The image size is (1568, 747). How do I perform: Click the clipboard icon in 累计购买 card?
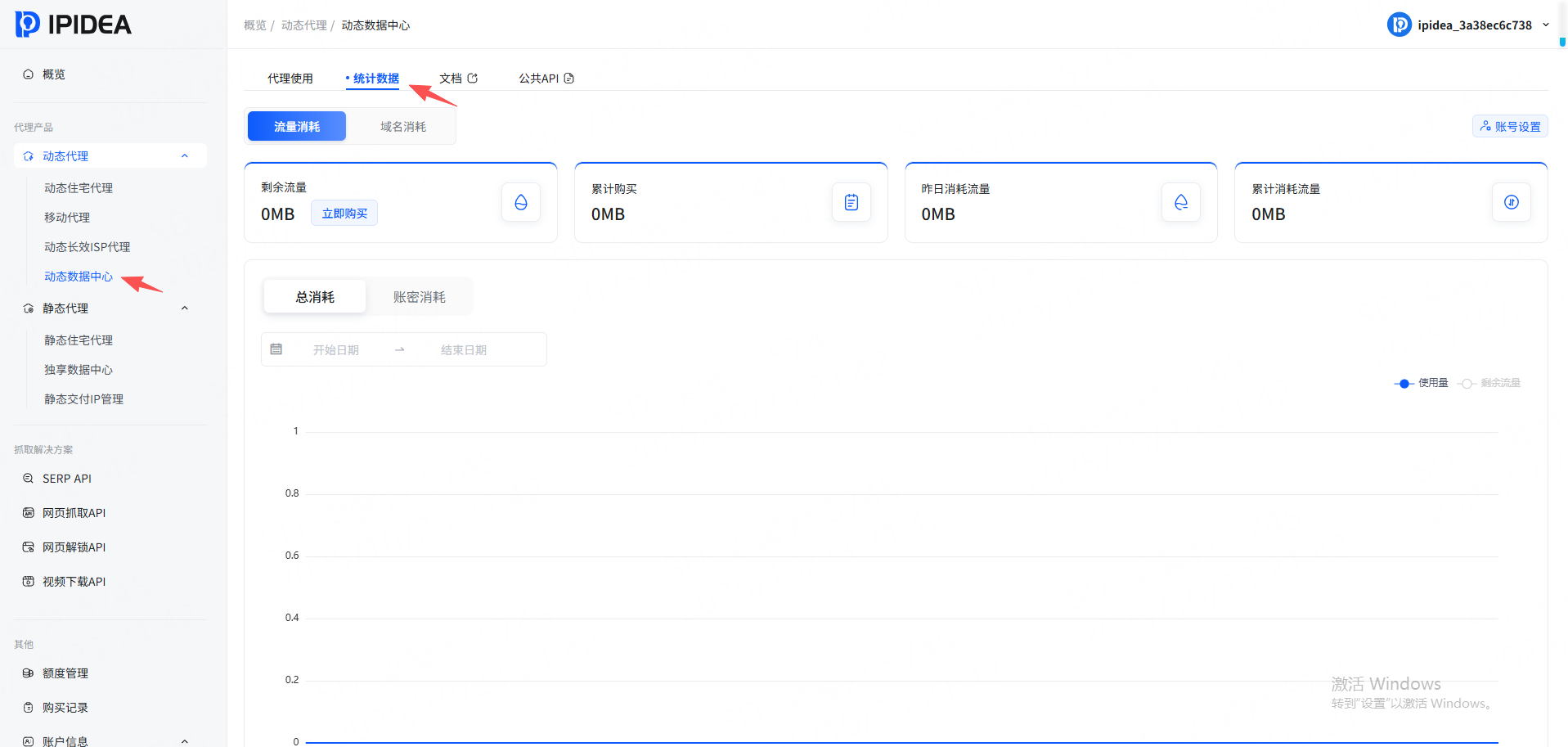[x=851, y=203]
